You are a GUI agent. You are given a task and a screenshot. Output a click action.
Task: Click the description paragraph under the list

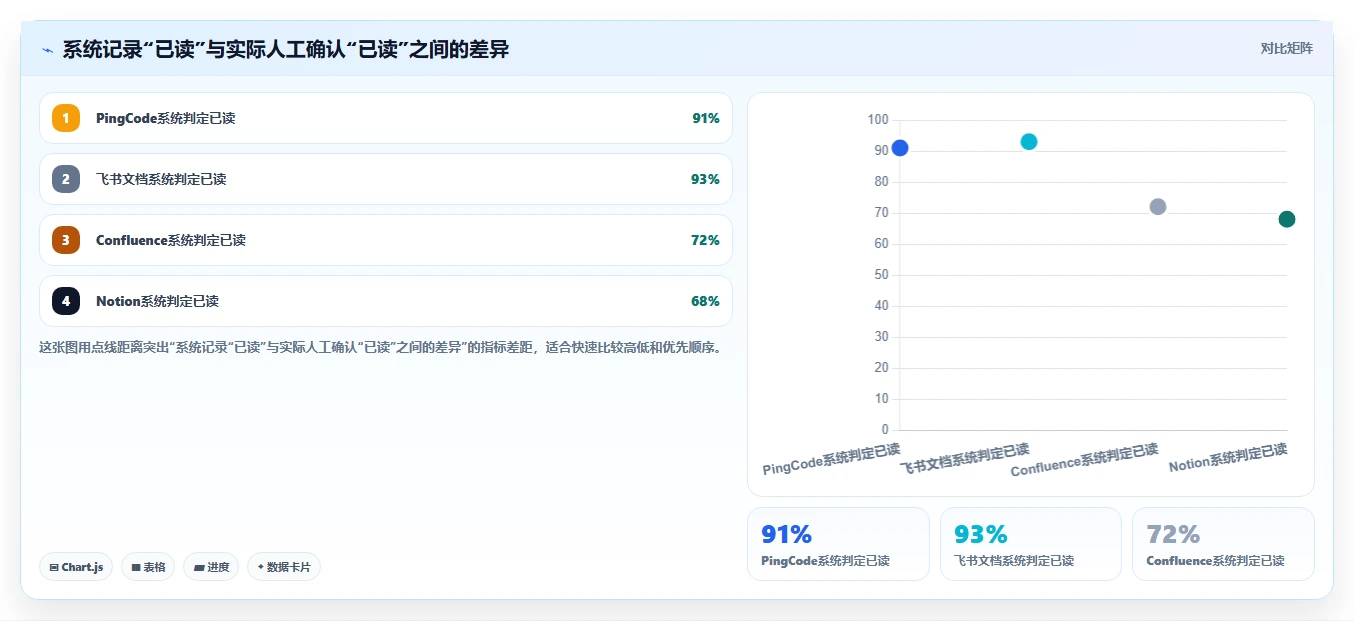[x=380, y=348]
